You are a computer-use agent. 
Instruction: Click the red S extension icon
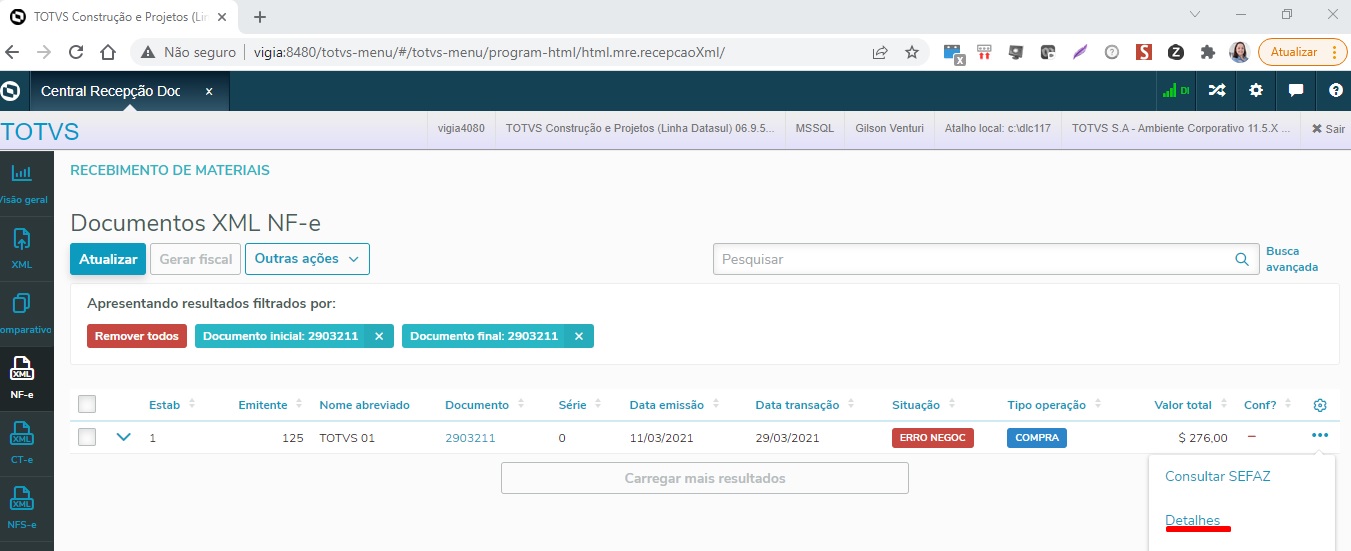coord(1144,52)
